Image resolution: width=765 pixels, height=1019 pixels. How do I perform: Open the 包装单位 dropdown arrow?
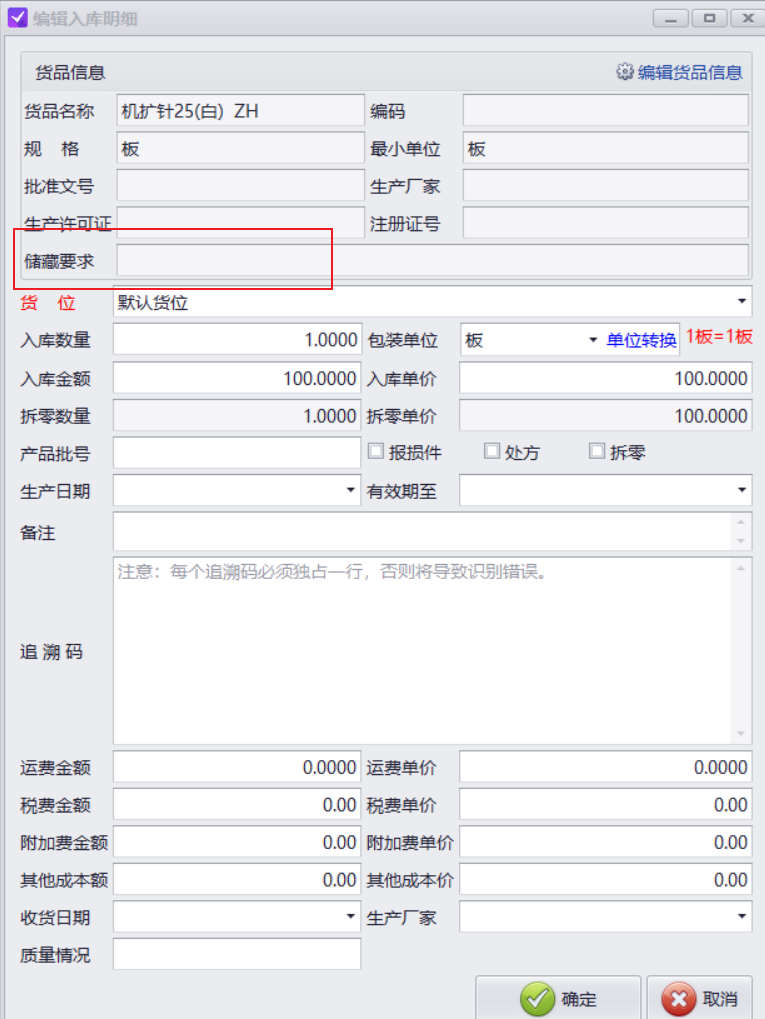pyautogui.click(x=593, y=340)
